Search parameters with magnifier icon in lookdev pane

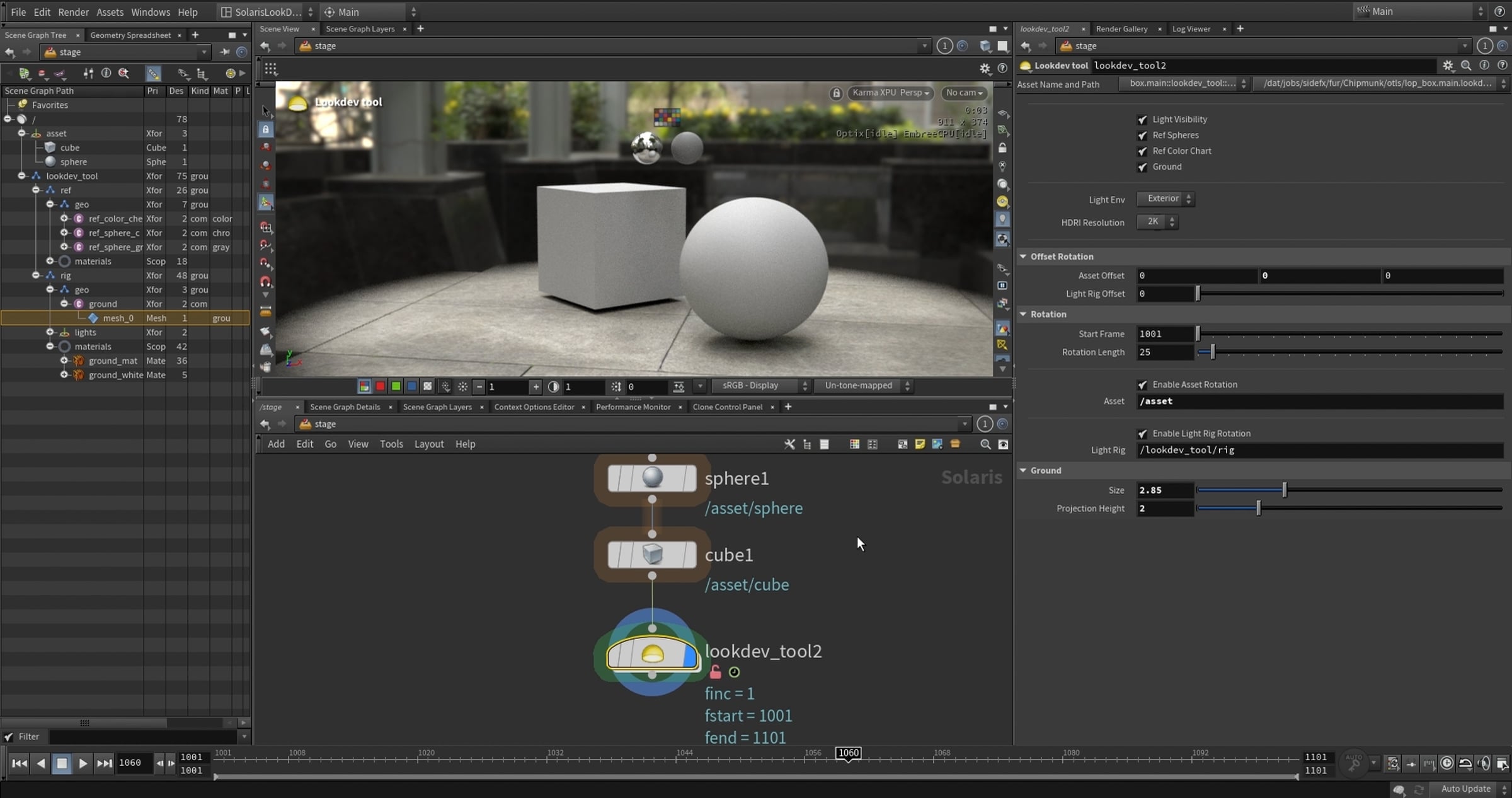[1466, 66]
